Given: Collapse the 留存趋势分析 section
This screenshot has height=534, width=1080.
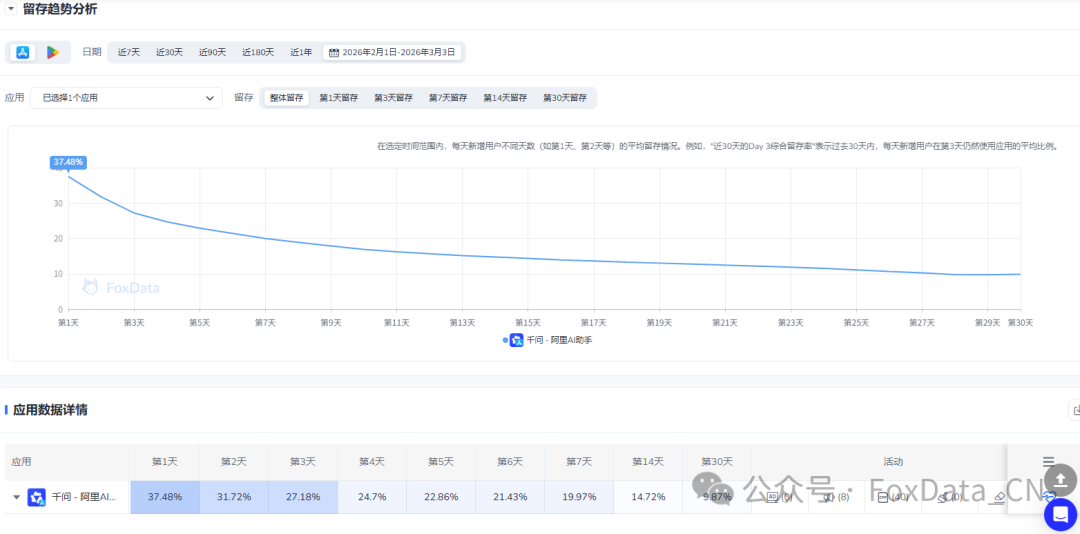Looking at the screenshot, I should point(10,9).
